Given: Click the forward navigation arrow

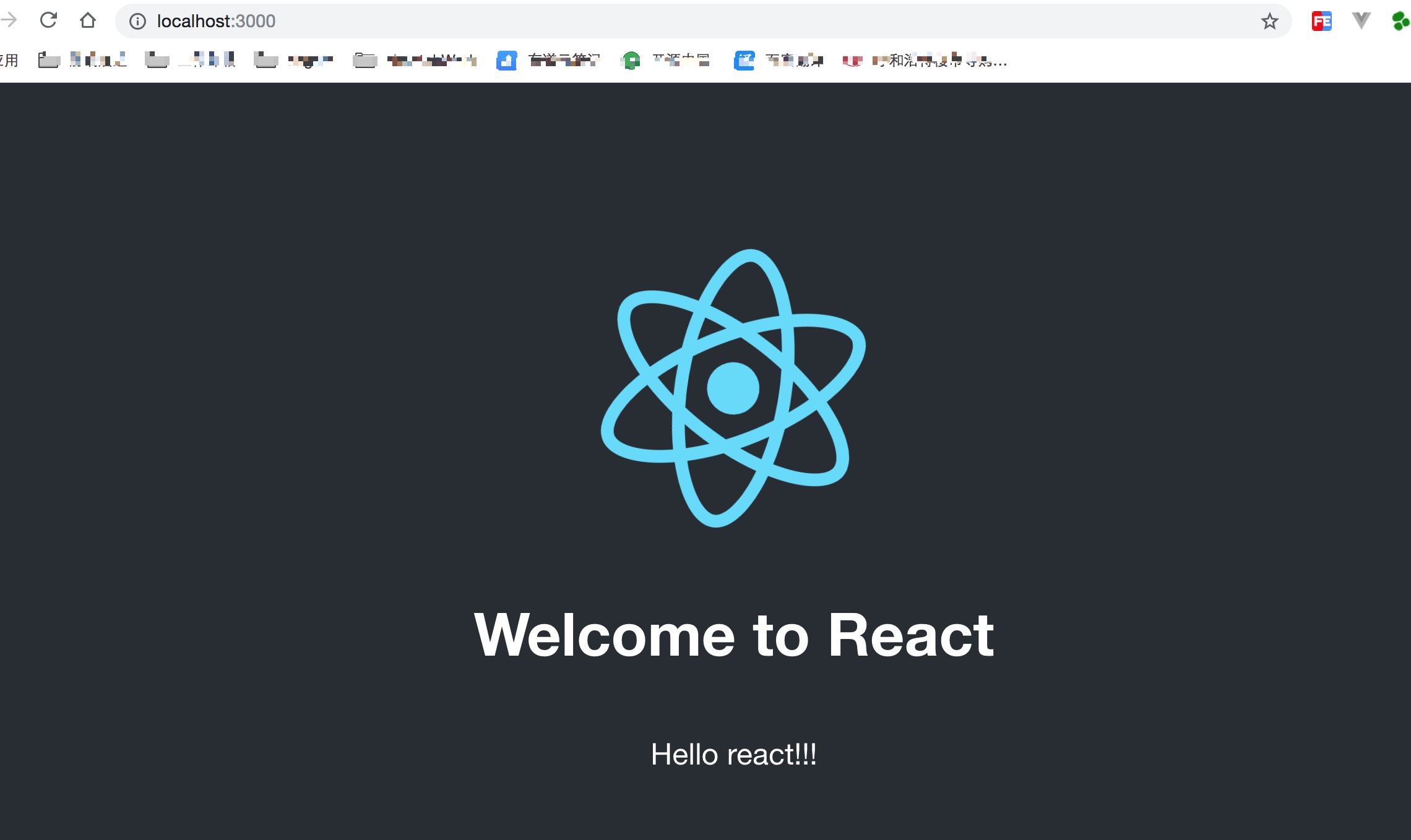Looking at the screenshot, I should tap(9, 20).
